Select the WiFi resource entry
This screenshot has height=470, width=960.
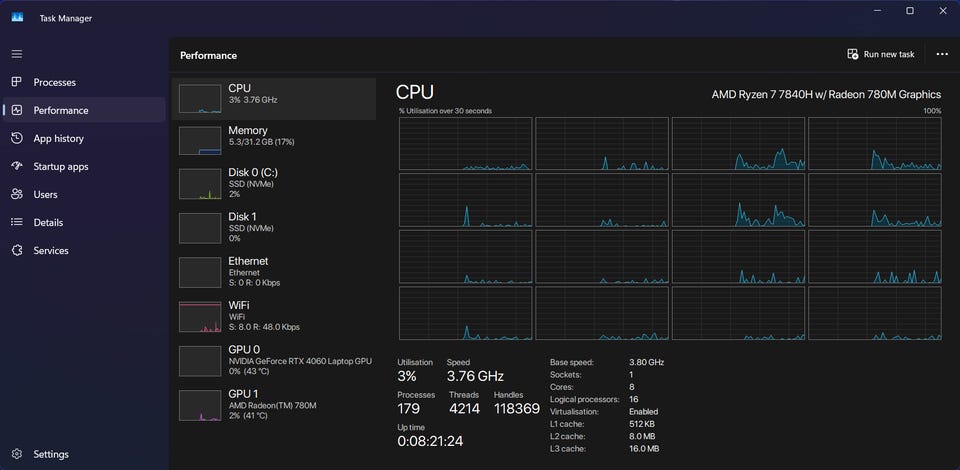[274, 316]
